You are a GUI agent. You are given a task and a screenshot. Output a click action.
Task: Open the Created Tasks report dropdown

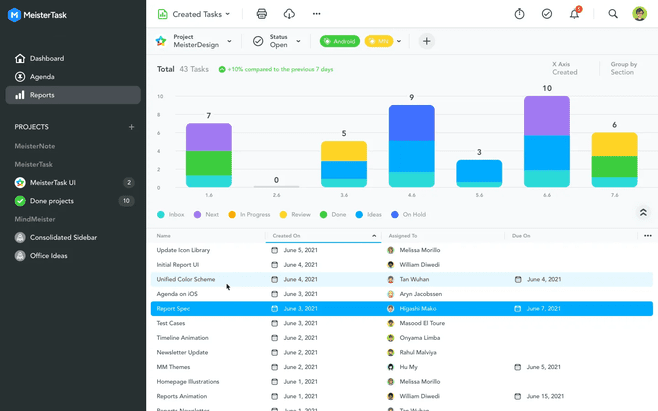point(194,14)
